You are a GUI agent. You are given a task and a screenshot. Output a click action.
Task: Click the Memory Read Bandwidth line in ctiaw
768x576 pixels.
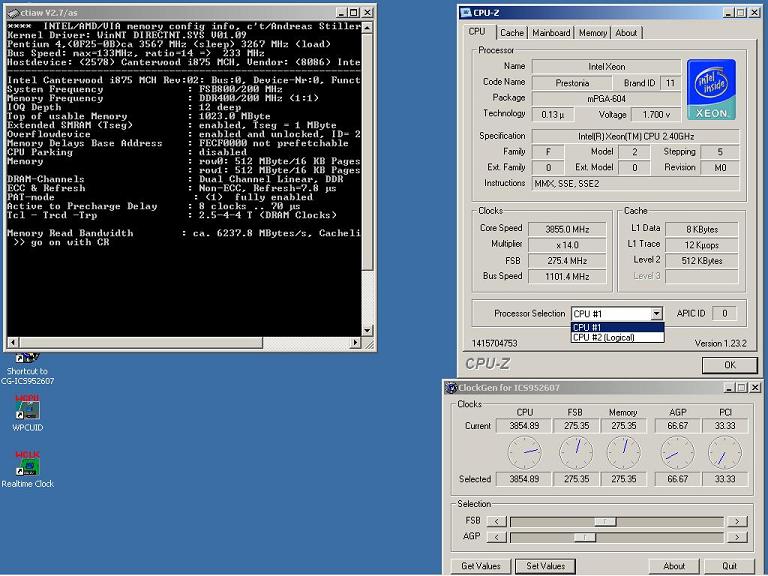[x=184, y=233]
